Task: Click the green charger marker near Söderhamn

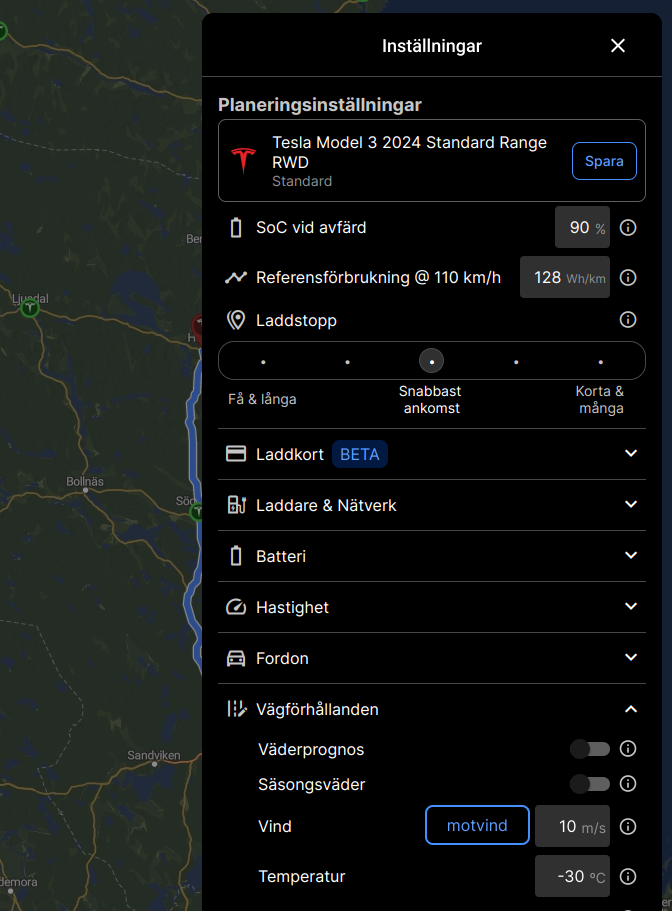Action: pyautogui.click(x=197, y=511)
